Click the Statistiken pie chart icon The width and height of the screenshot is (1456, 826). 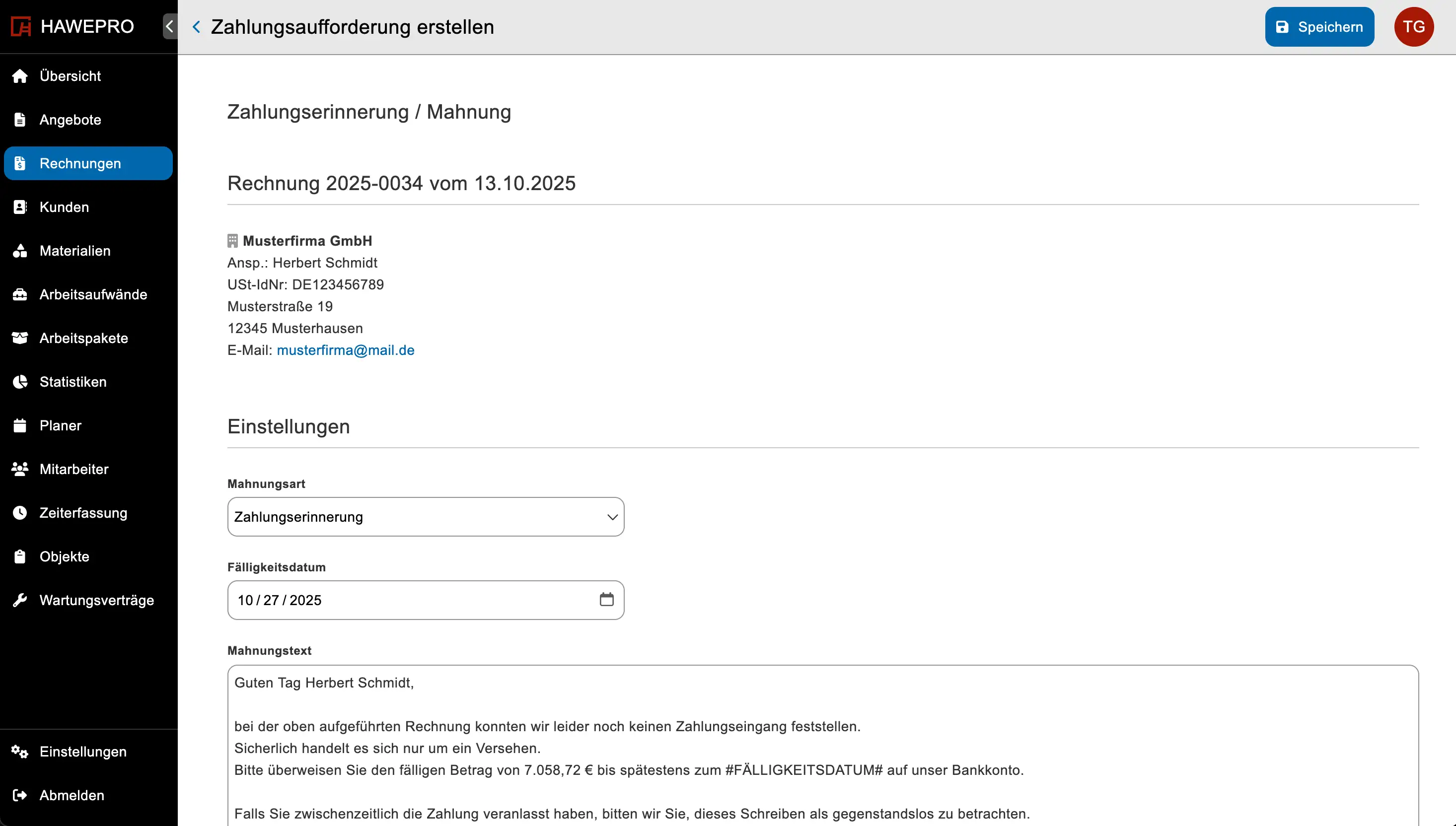20,382
